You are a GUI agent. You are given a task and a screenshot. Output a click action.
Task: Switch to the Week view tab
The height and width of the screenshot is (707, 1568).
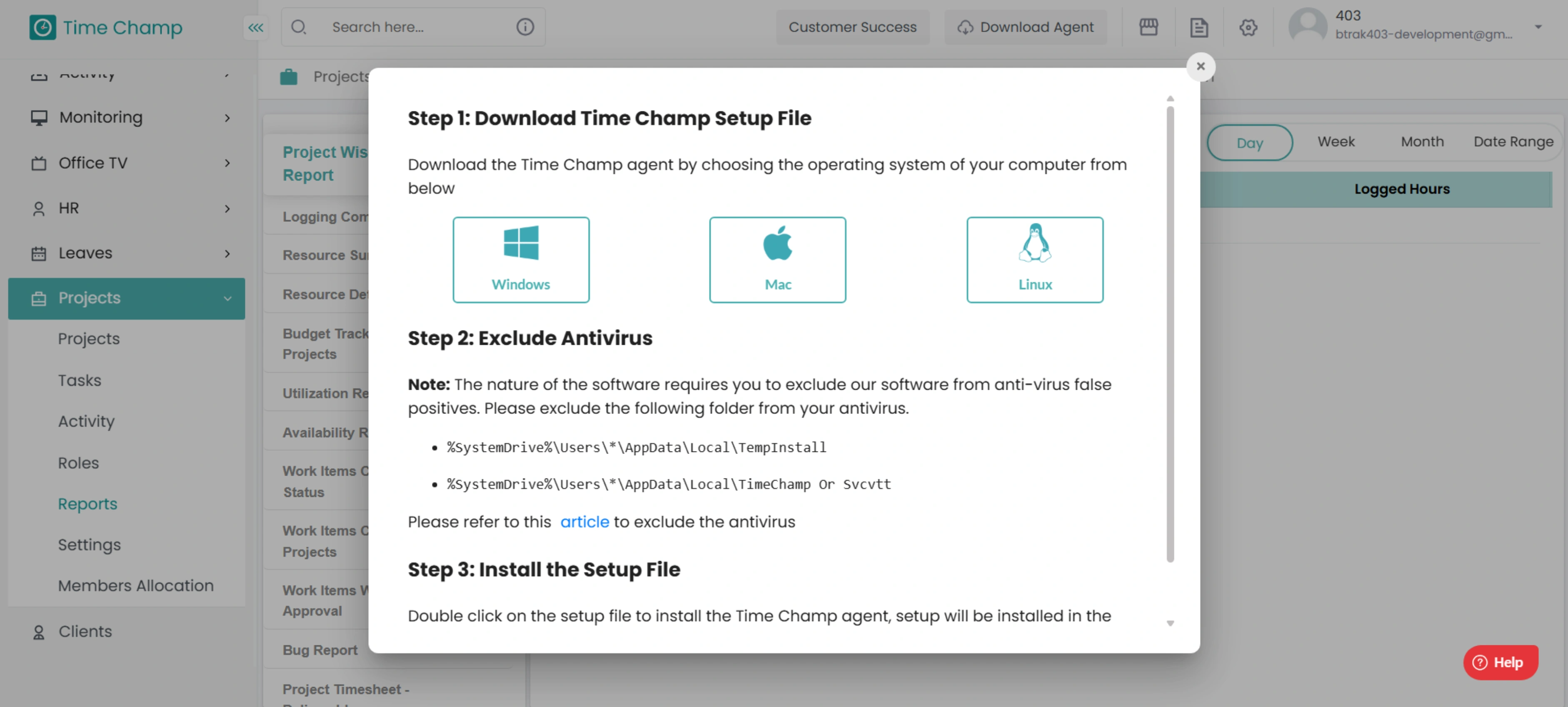[x=1336, y=142]
